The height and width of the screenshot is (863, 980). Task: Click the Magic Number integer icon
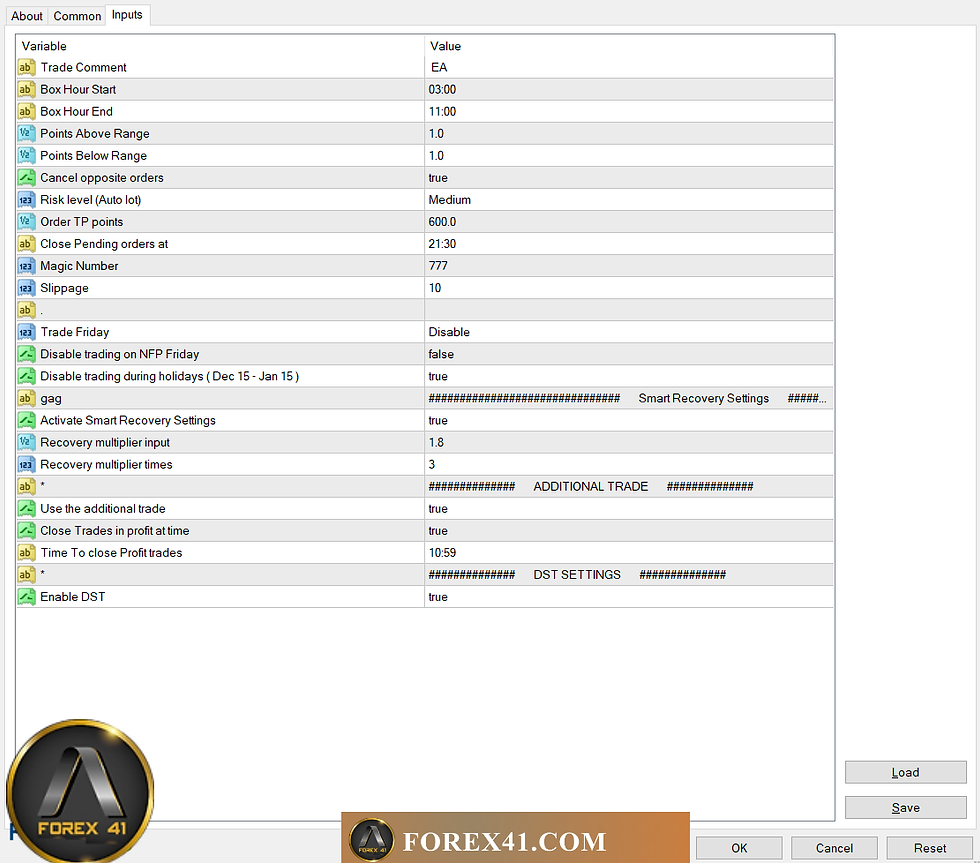(26, 266)
